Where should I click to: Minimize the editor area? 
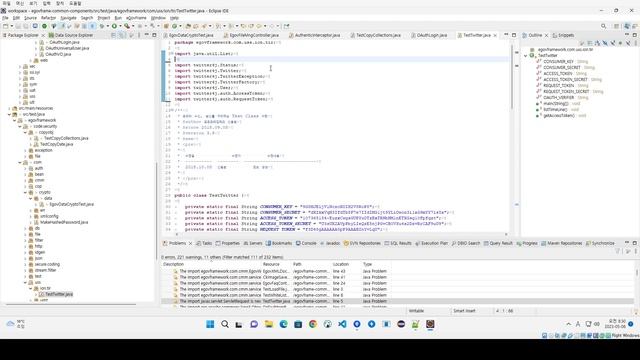(x=506, y=35)
